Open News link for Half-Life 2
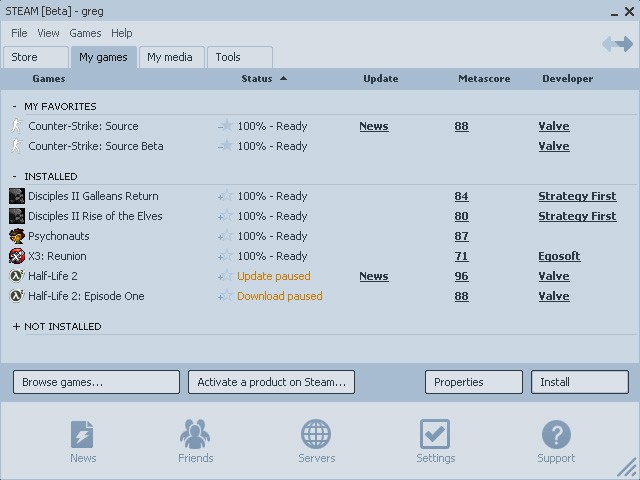This screenshot has height=480, width=640. tap(374, 276)
